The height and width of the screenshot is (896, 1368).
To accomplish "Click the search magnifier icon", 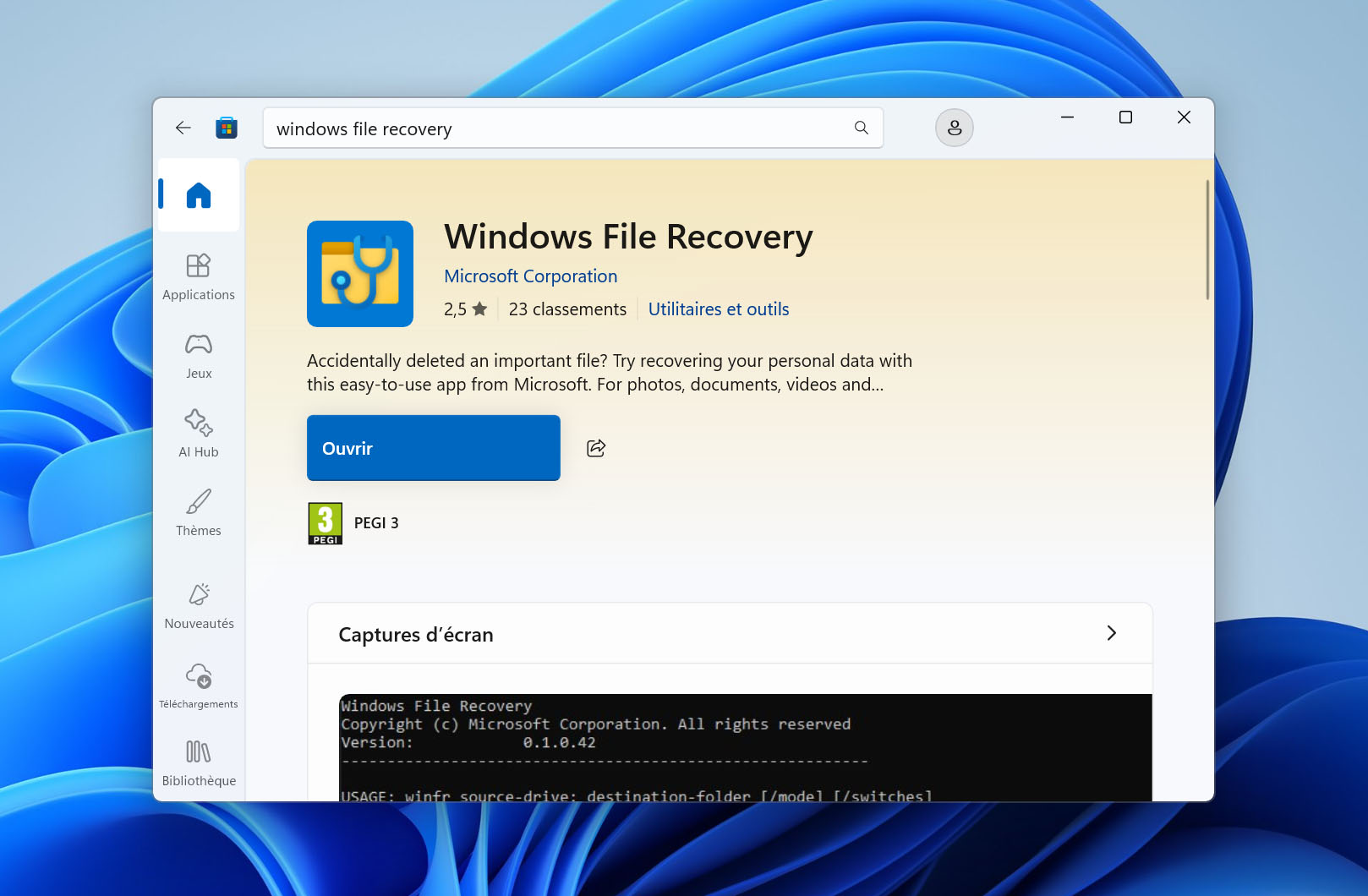I will coord(862,128).
